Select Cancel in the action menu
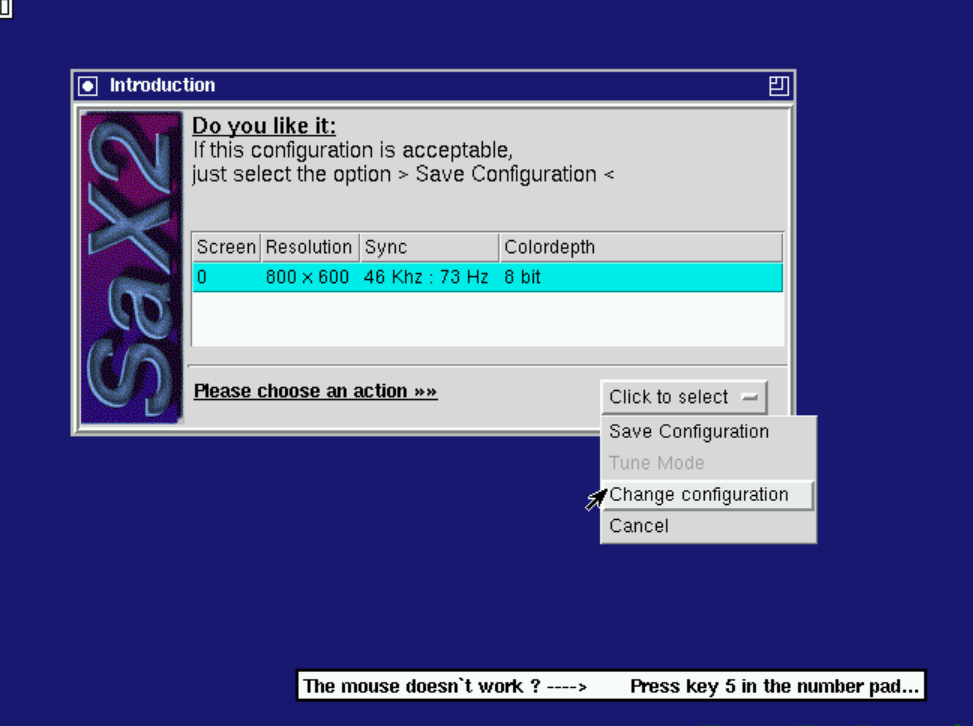This screenshot has height=726, width=973. tap(708, 526)
